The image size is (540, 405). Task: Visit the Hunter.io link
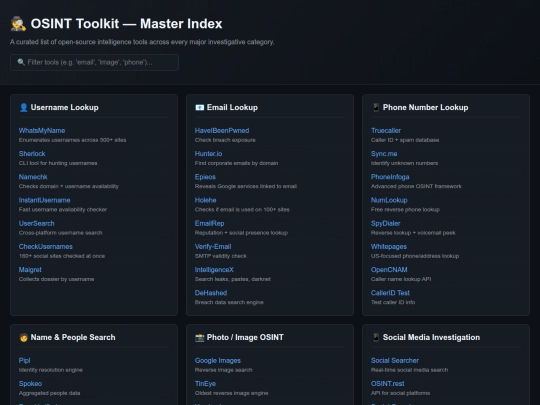pos(208,154)
